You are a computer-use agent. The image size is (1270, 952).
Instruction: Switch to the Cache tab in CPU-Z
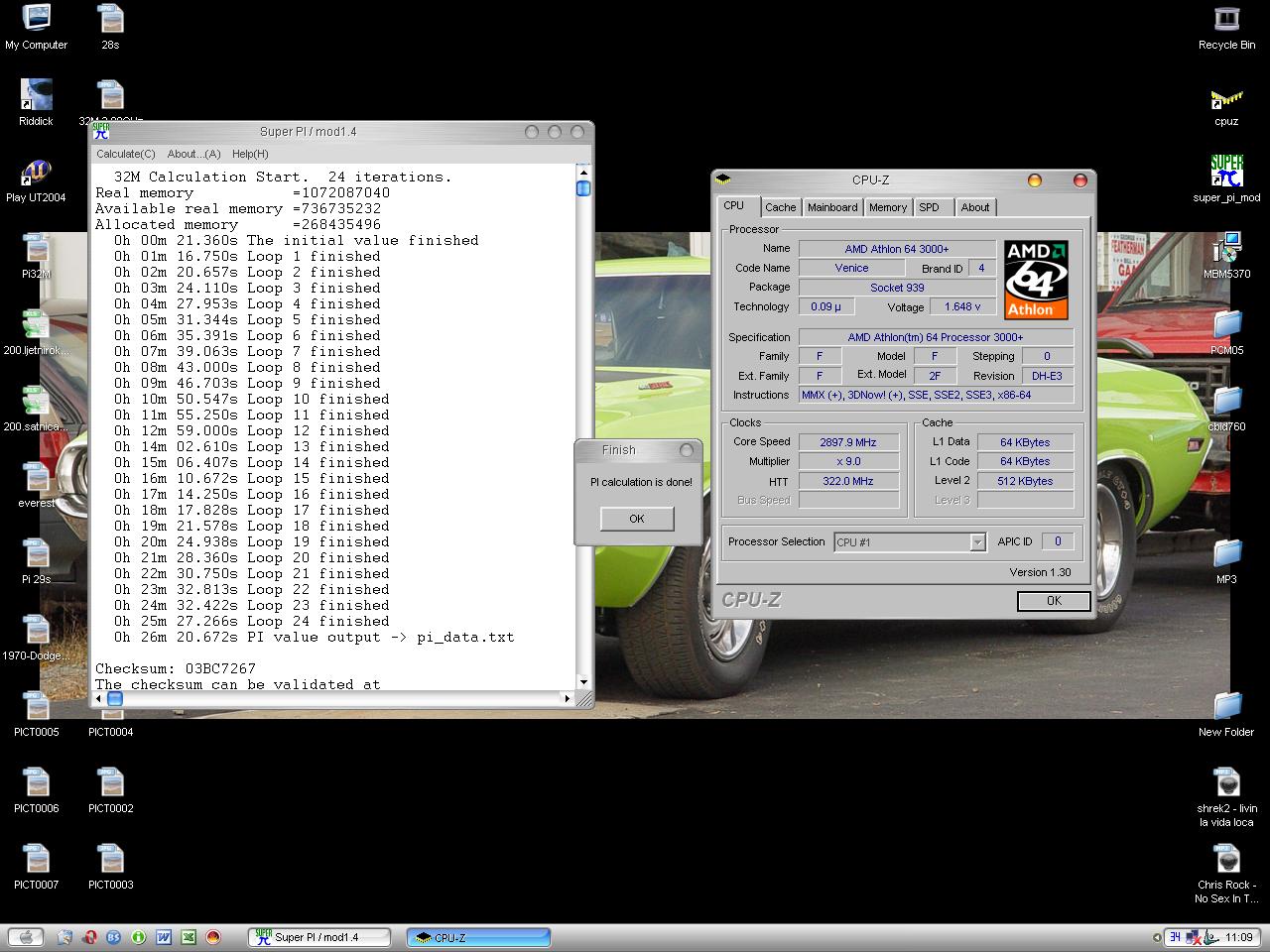[x=780, y=207]
